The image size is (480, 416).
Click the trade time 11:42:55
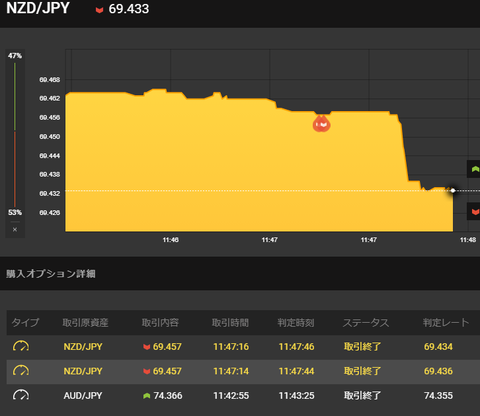231,396
